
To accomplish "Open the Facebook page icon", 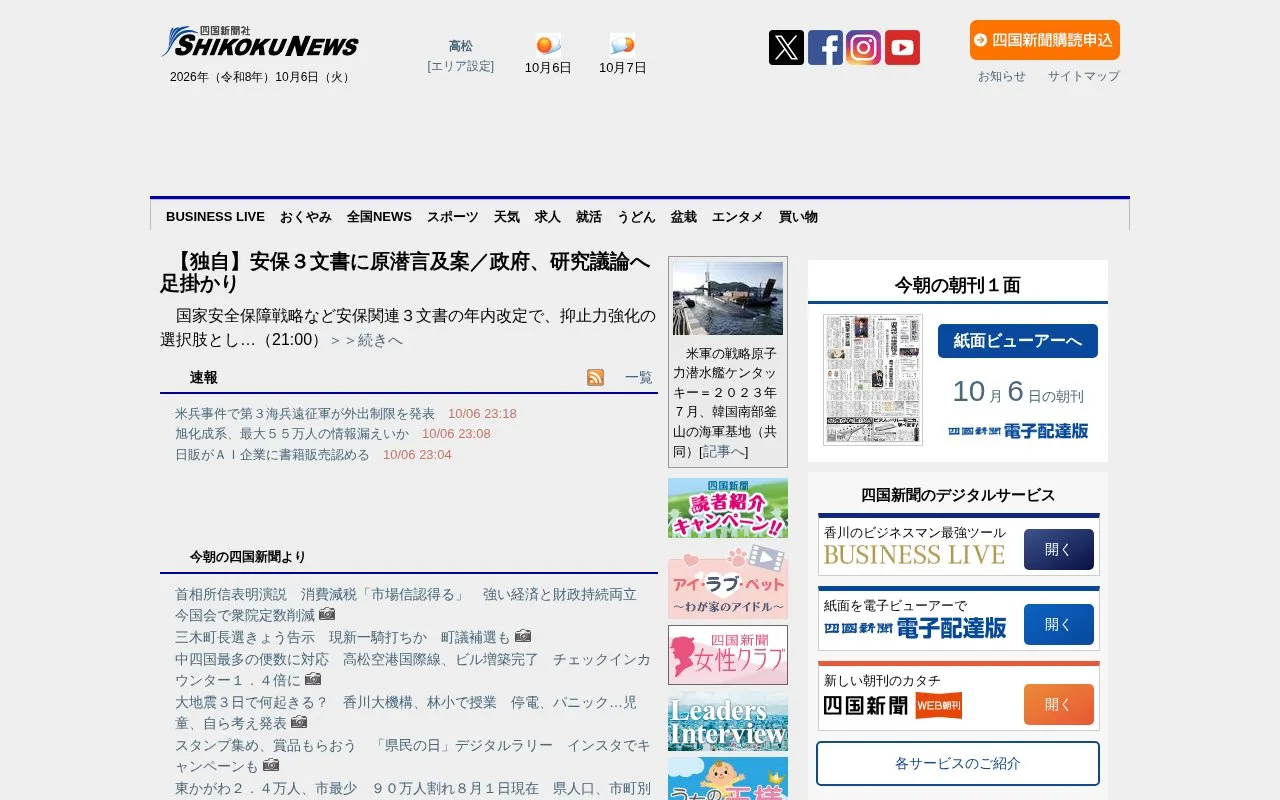I will coord(825,47).
